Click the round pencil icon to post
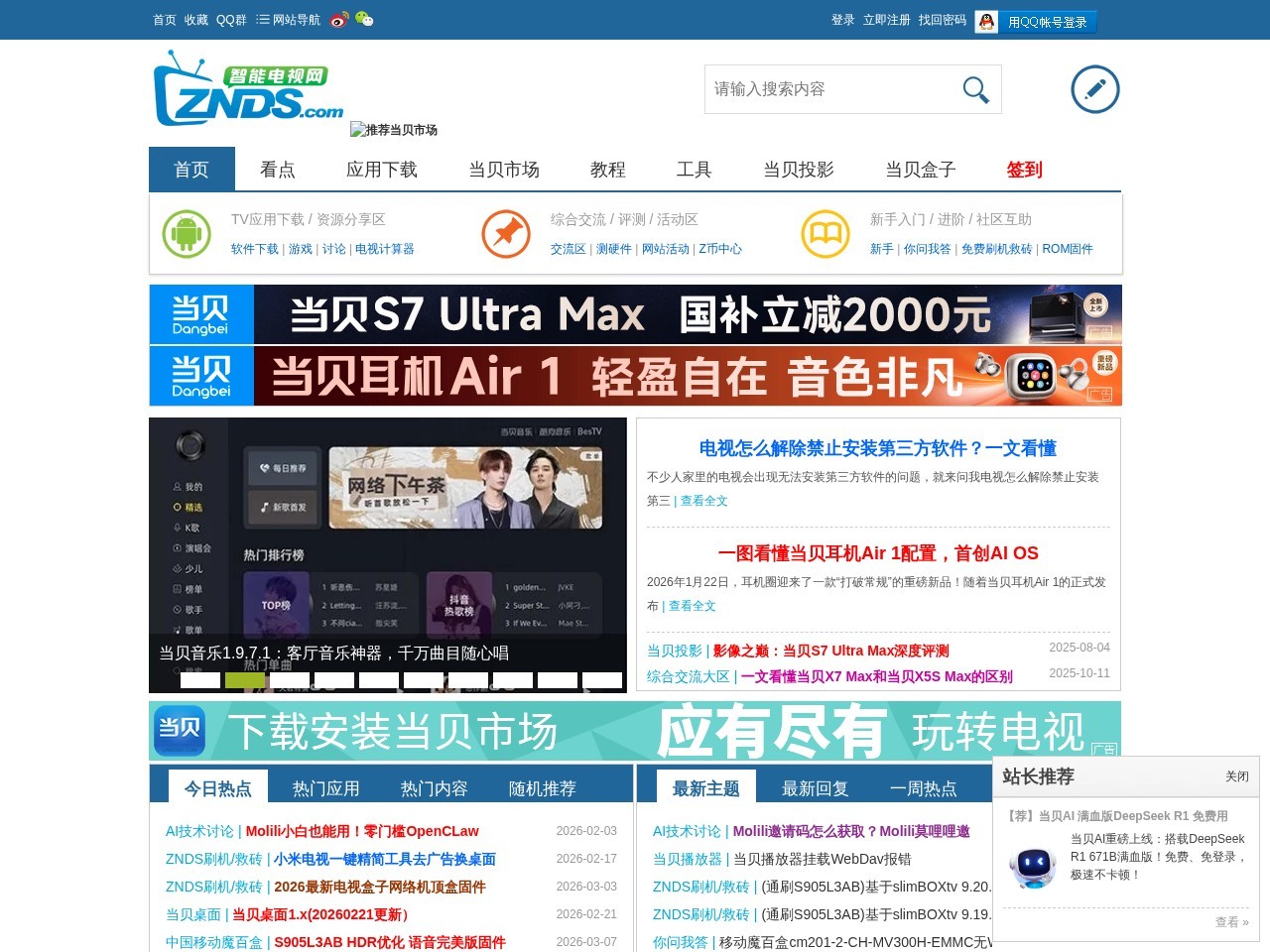This screenshot has height=952, width=1270. 1094,88
